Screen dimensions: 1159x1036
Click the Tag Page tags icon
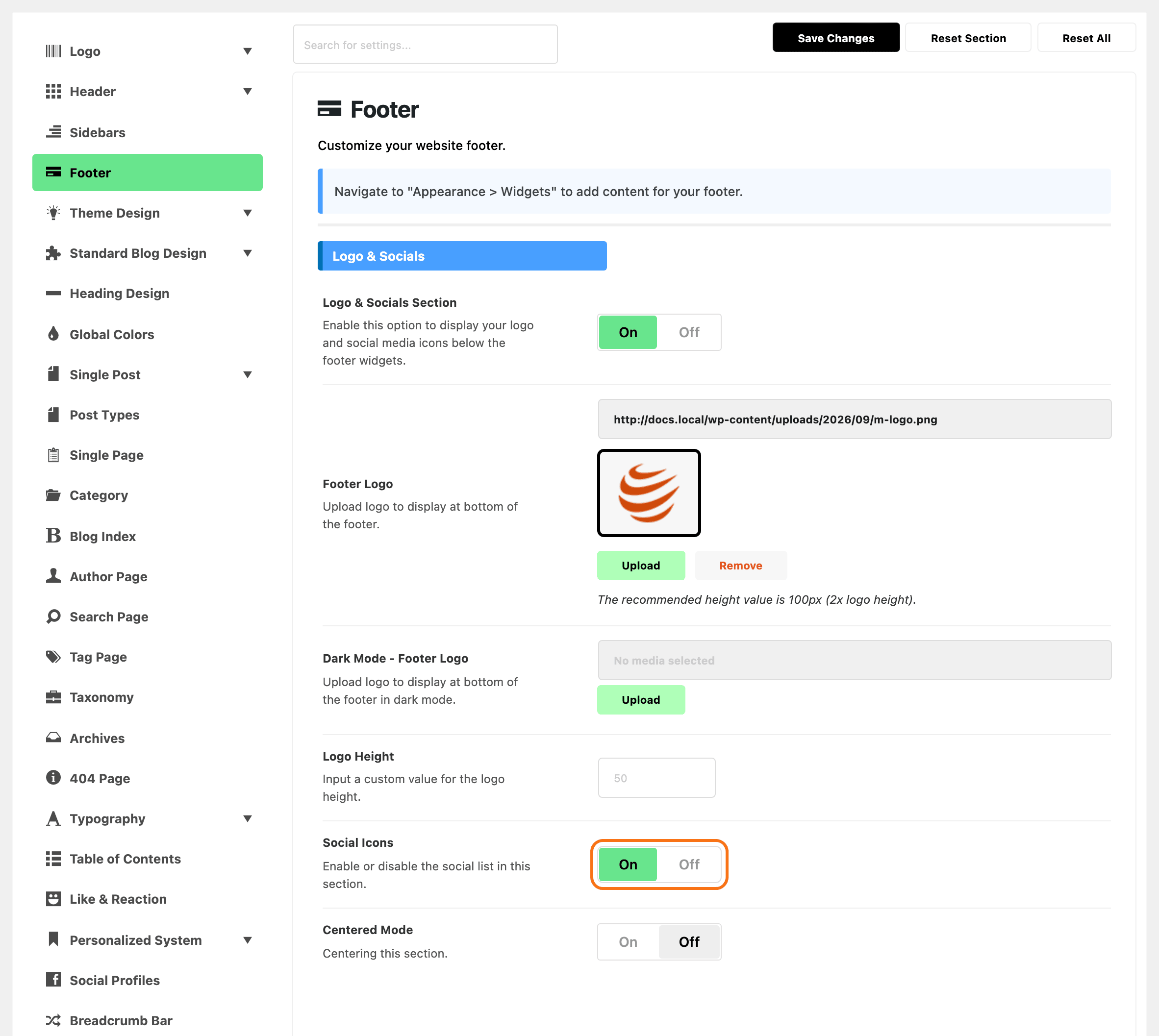53,657
